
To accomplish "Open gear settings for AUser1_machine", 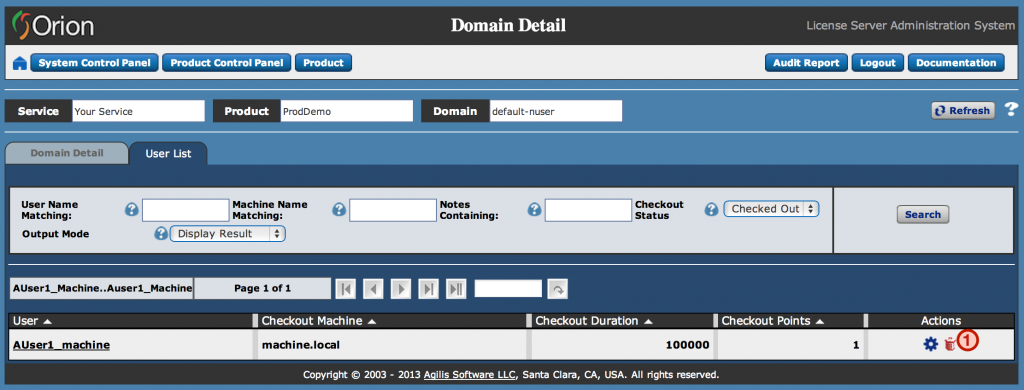I will (x=931, y=344).
